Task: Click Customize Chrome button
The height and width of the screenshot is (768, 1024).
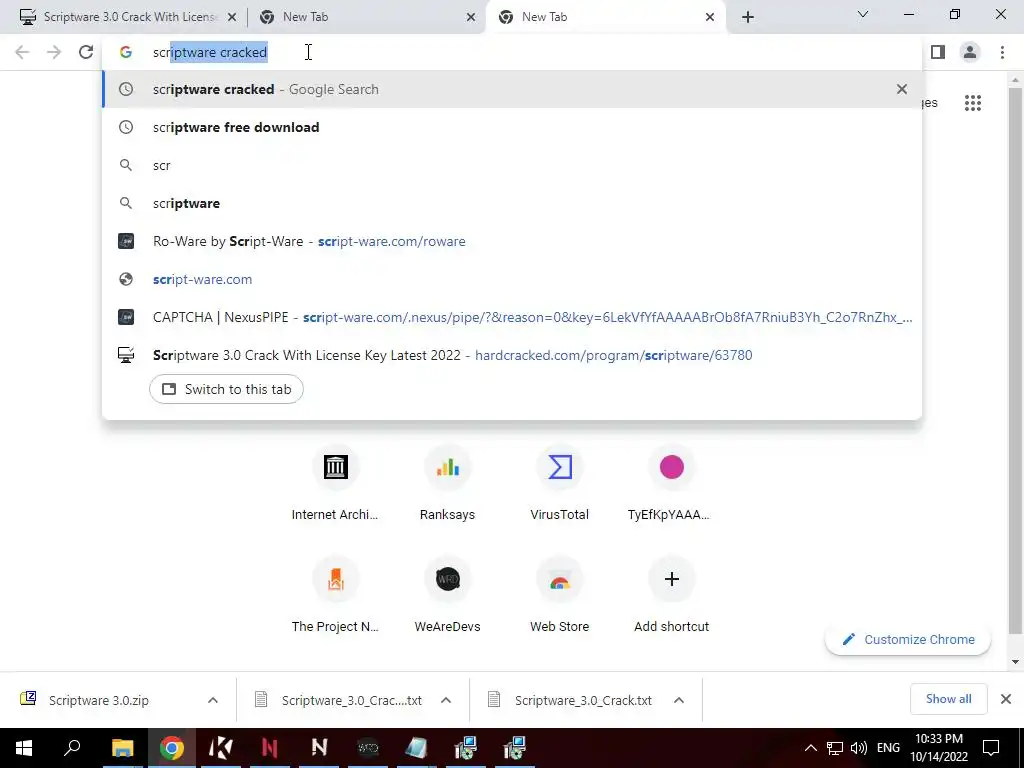Action: tap(908, 639)
